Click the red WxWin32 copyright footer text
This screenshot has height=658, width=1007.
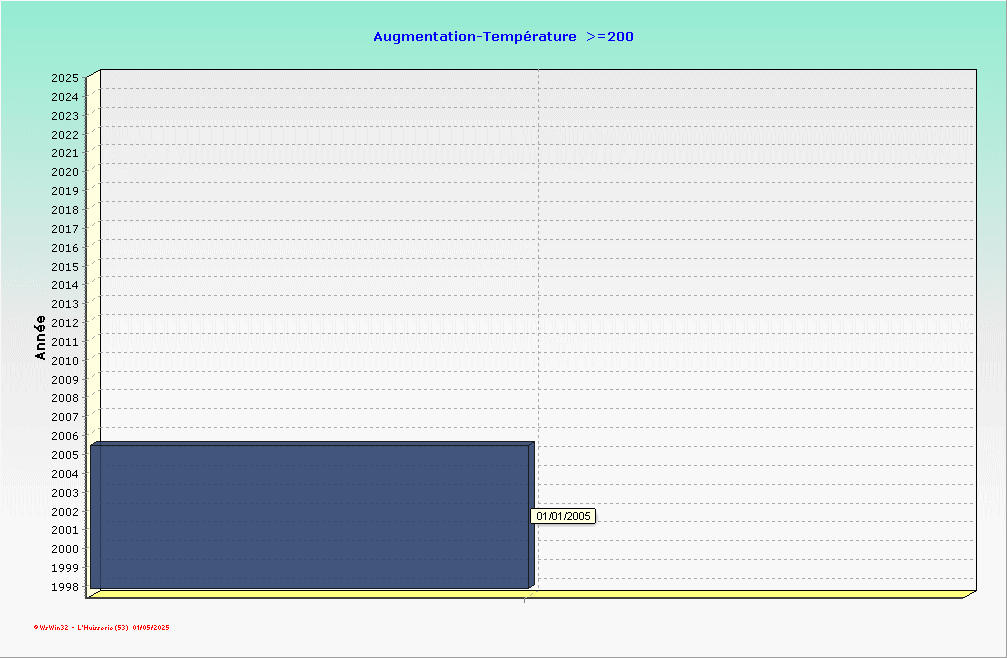(101, 628)
